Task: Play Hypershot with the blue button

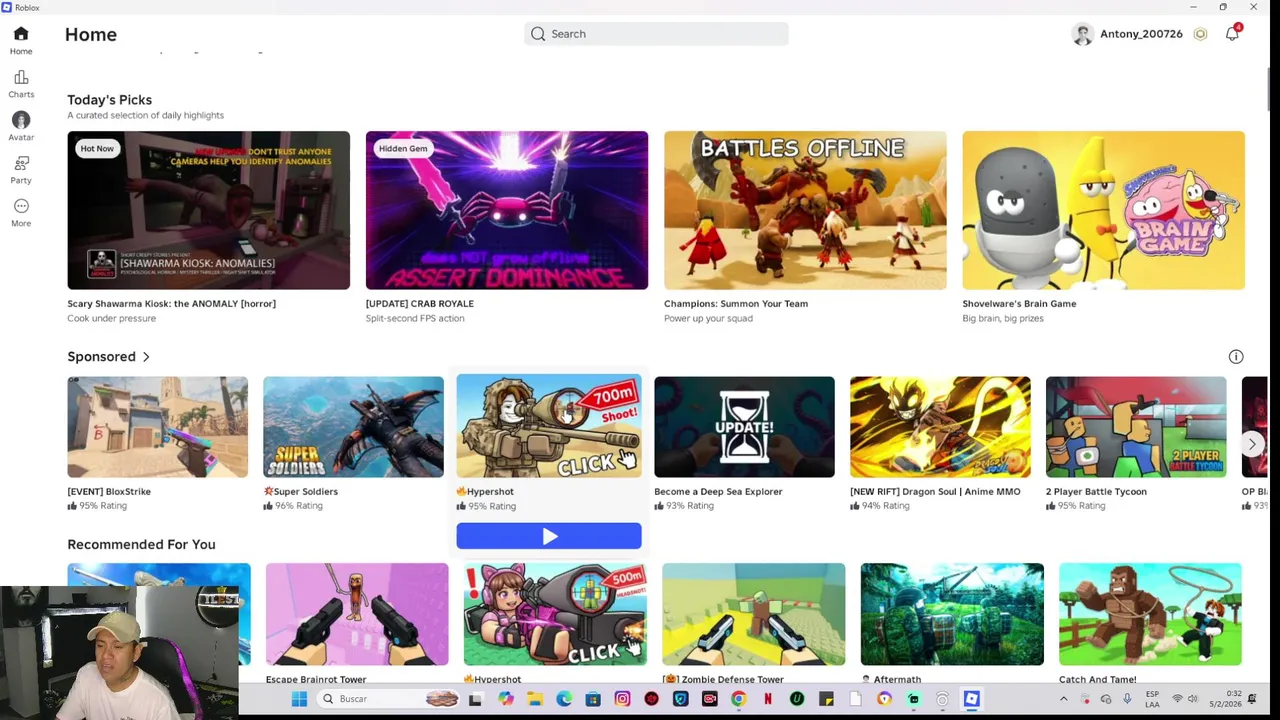Action: pyautogui.click(x=549, y=536)
